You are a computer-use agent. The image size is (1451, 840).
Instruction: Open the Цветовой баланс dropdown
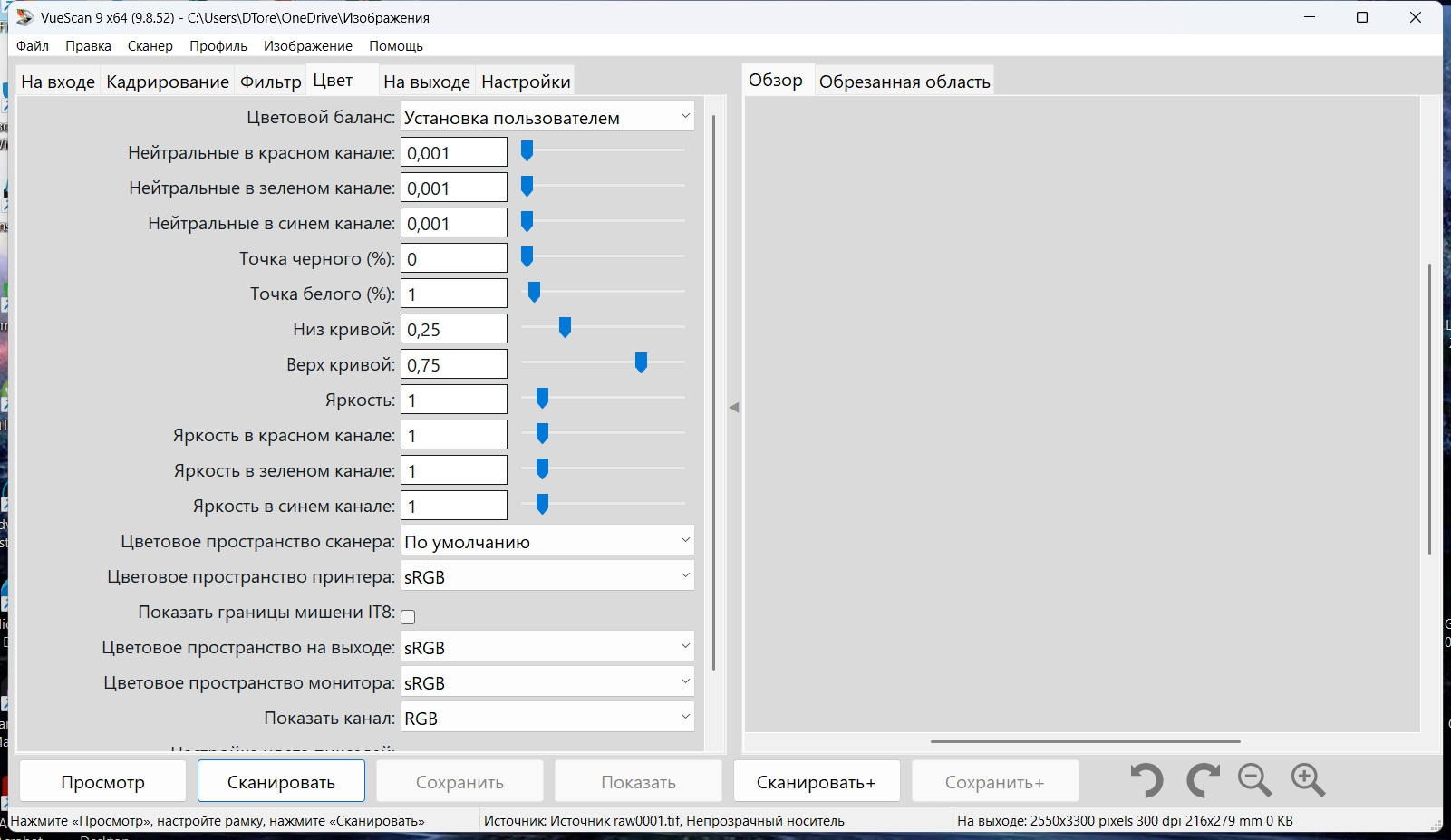[x=547, y=117]
